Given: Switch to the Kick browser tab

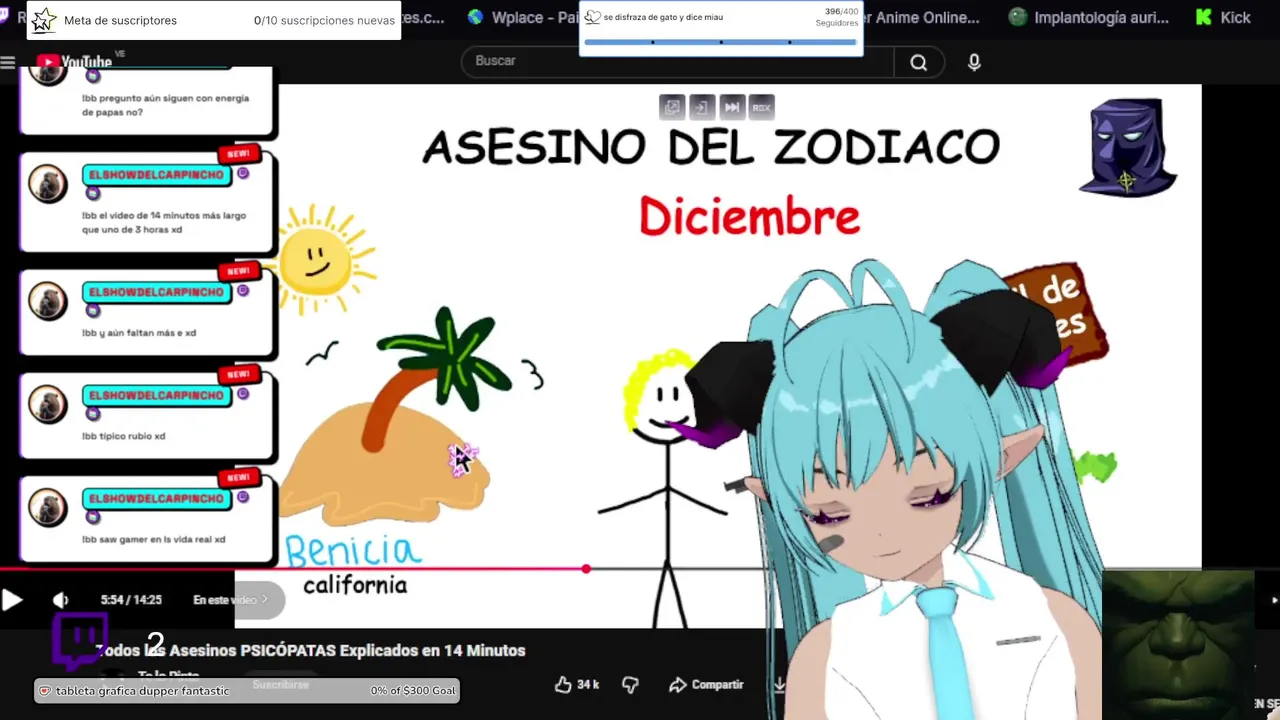Looking at the screenshot, I should click(x=1222, y=17).
